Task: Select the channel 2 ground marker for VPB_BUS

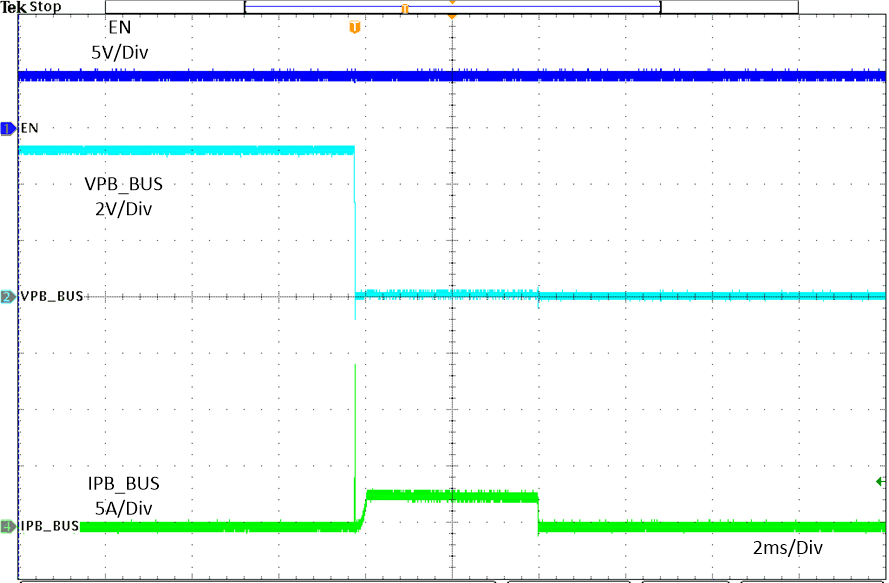Action: [6, 295]
